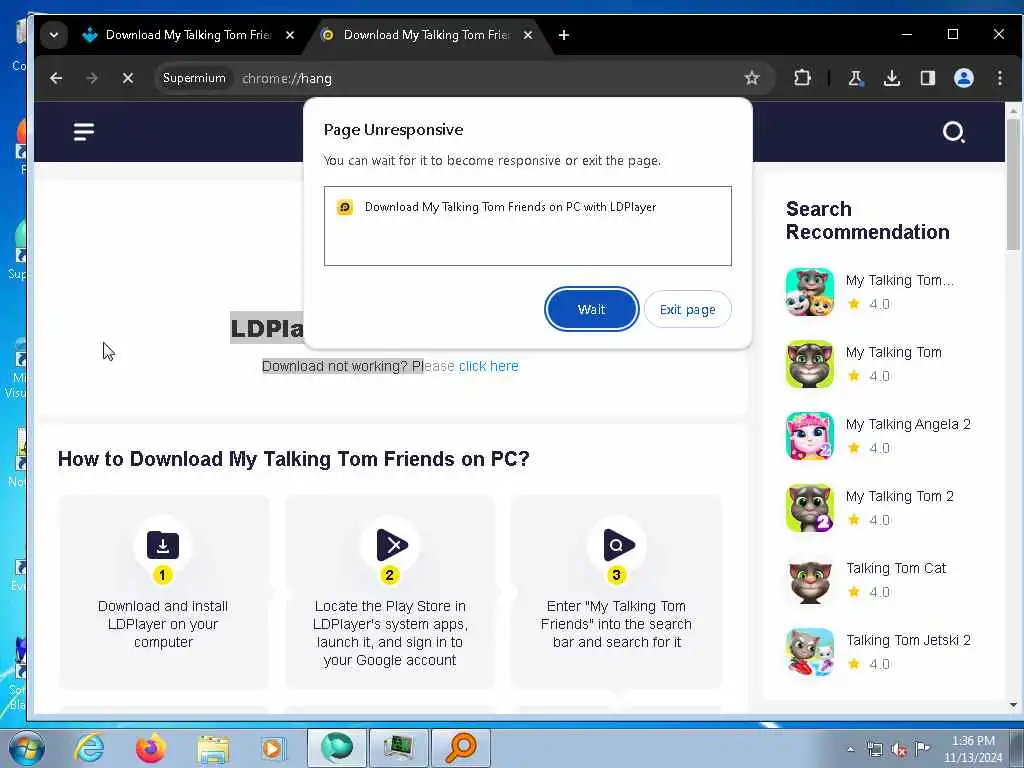Open My Talking Tom... recommendation thumbnail
The height and width of the screenshot is (768, 1024).
click(x=810, y=292)
